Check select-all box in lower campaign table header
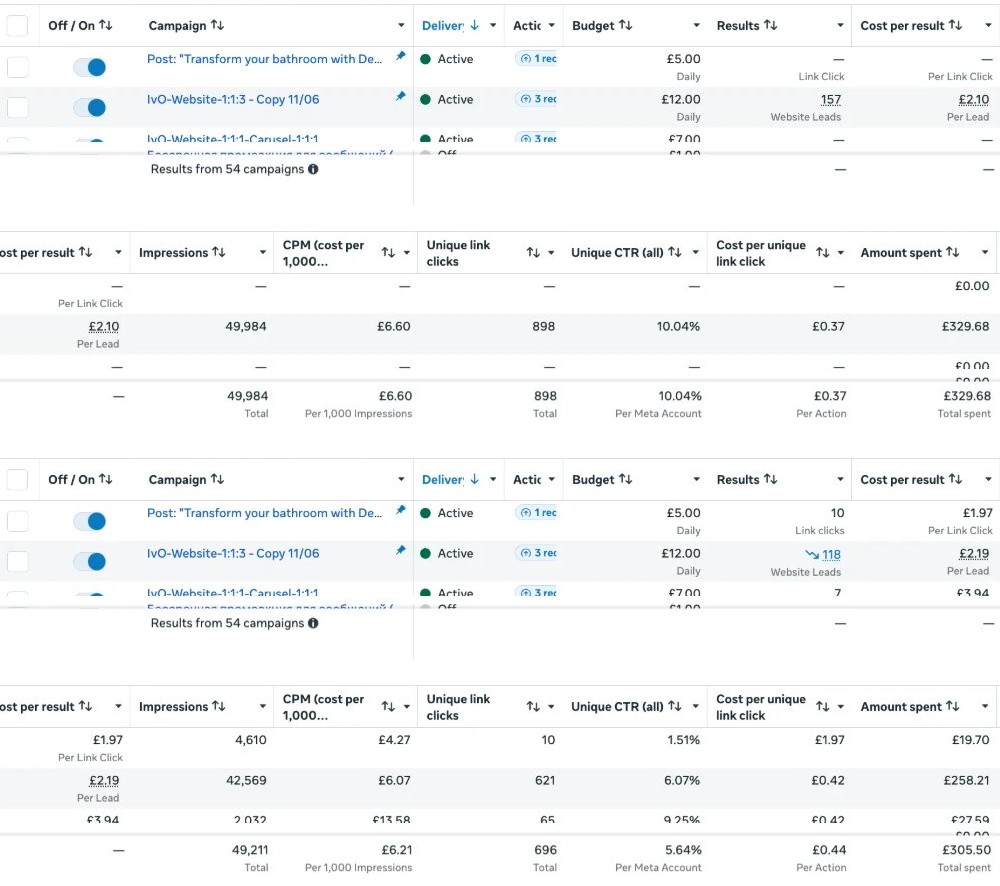This screenshot has width=1000, height=886. click(x=17, y=480)
